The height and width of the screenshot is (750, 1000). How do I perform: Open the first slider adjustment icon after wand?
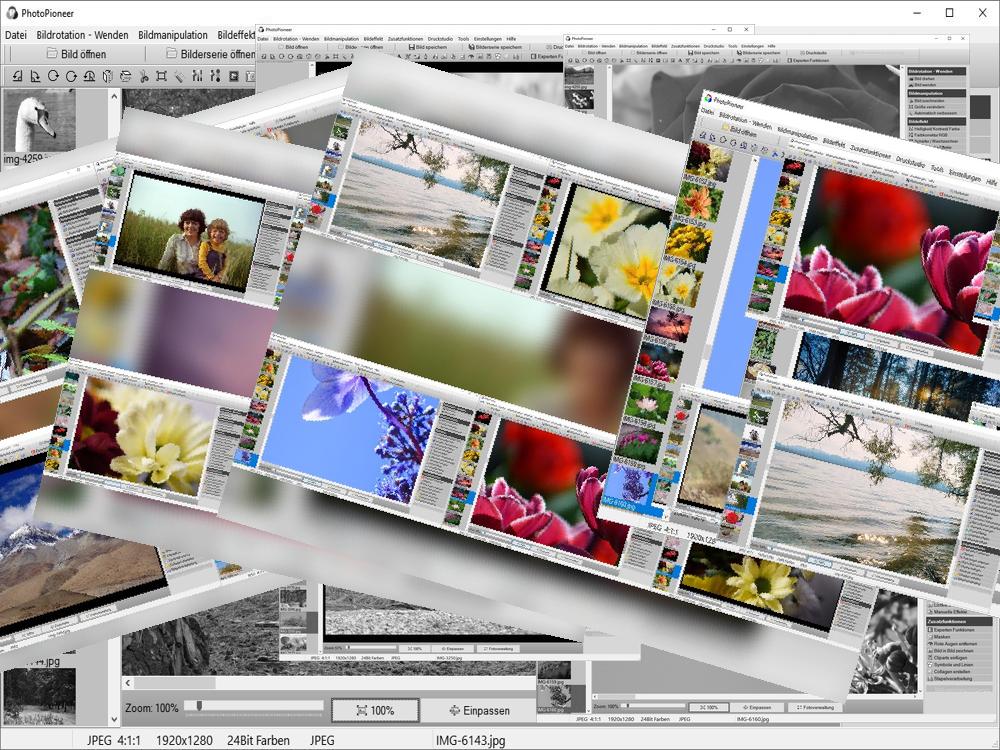(198, 76)
